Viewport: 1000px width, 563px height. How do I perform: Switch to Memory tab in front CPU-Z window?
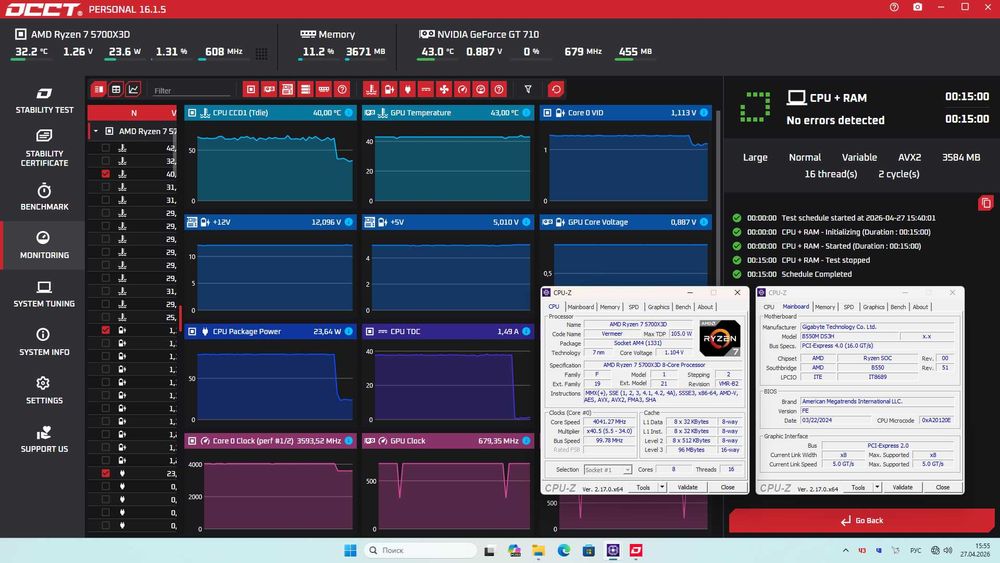tap(609, 307)
